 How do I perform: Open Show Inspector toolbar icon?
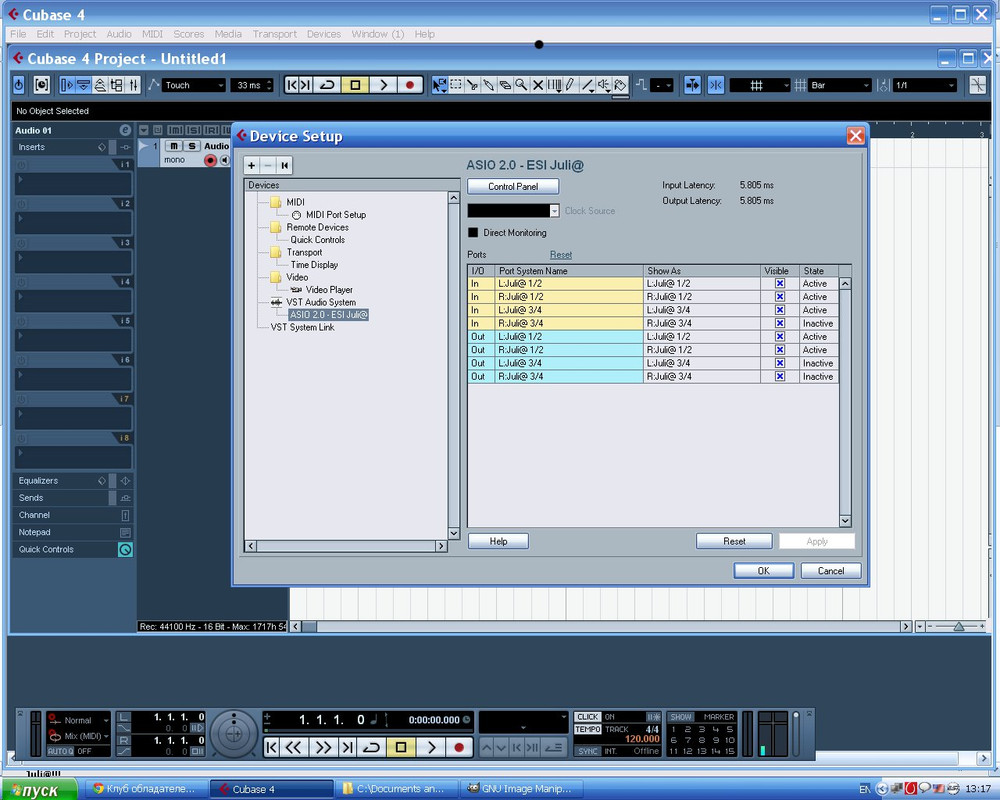click(67, 85)
